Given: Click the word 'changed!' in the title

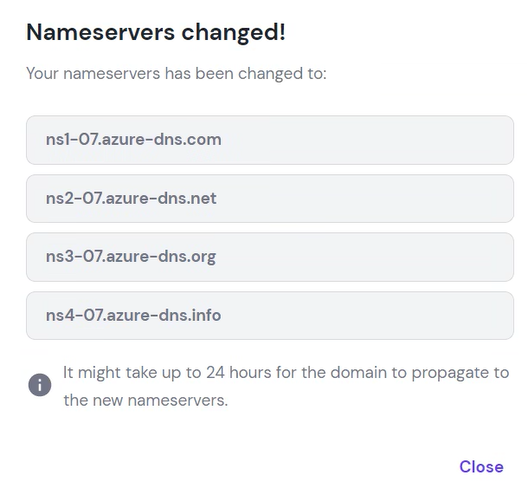Looking at the screenshot, I should (x=233, y=33).
